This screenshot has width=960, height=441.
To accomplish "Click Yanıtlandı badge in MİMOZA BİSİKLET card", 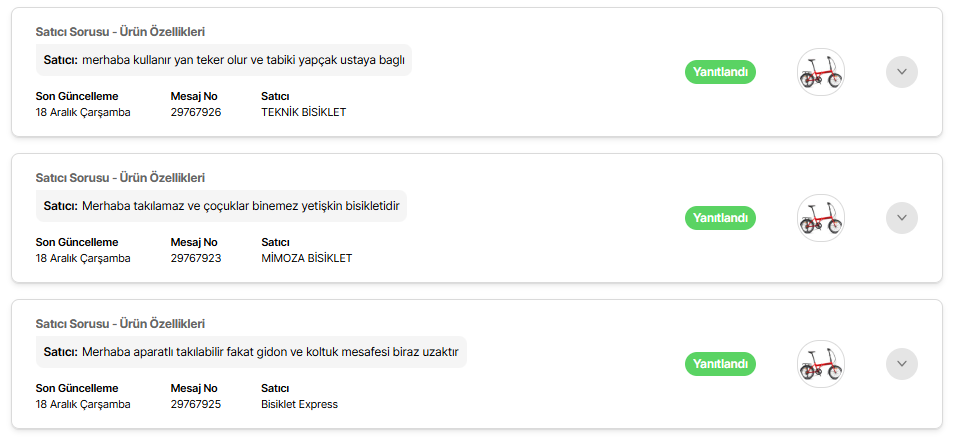I will [720, 217].
